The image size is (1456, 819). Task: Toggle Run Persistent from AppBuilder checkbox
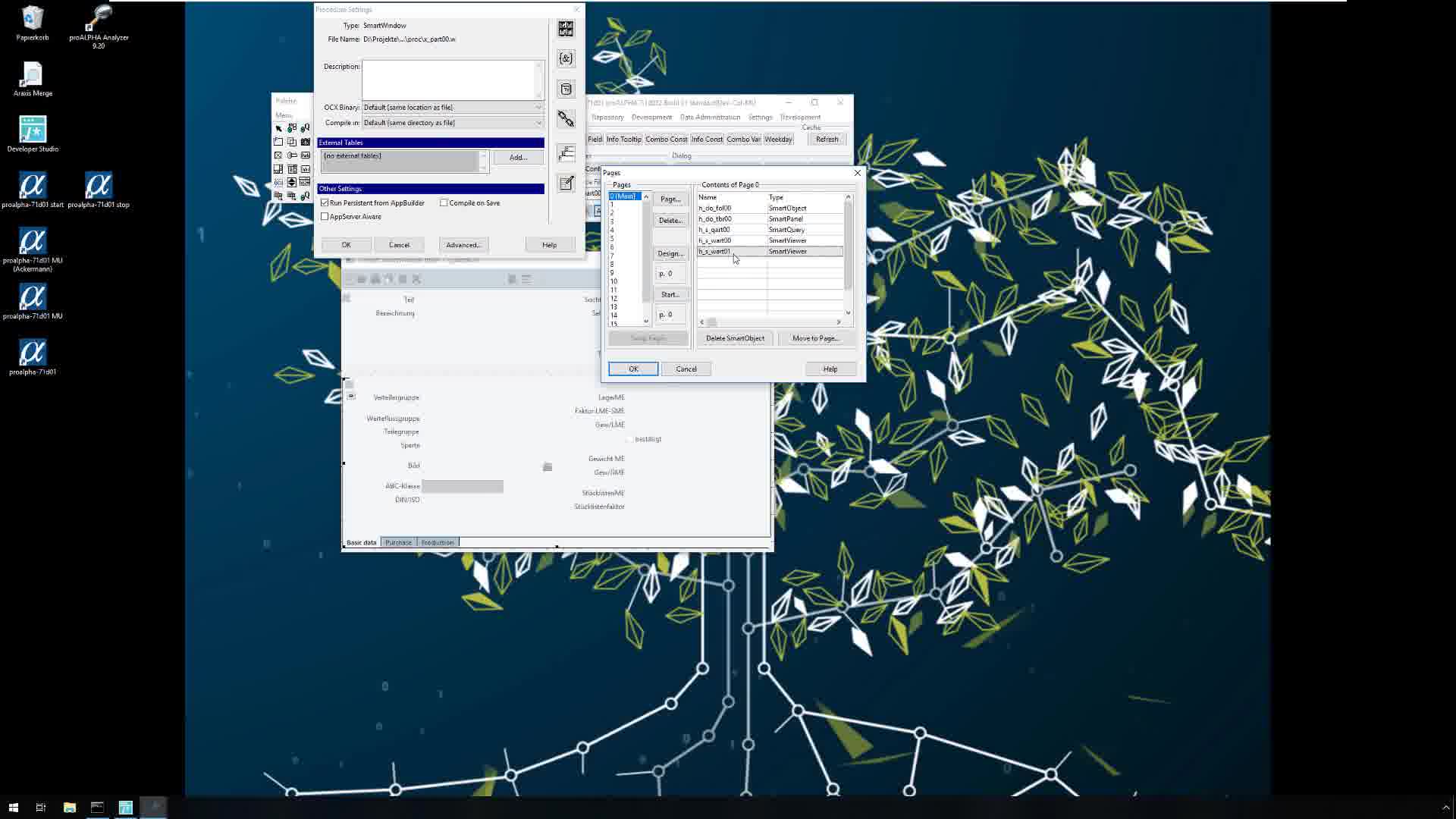click(325, 203)
